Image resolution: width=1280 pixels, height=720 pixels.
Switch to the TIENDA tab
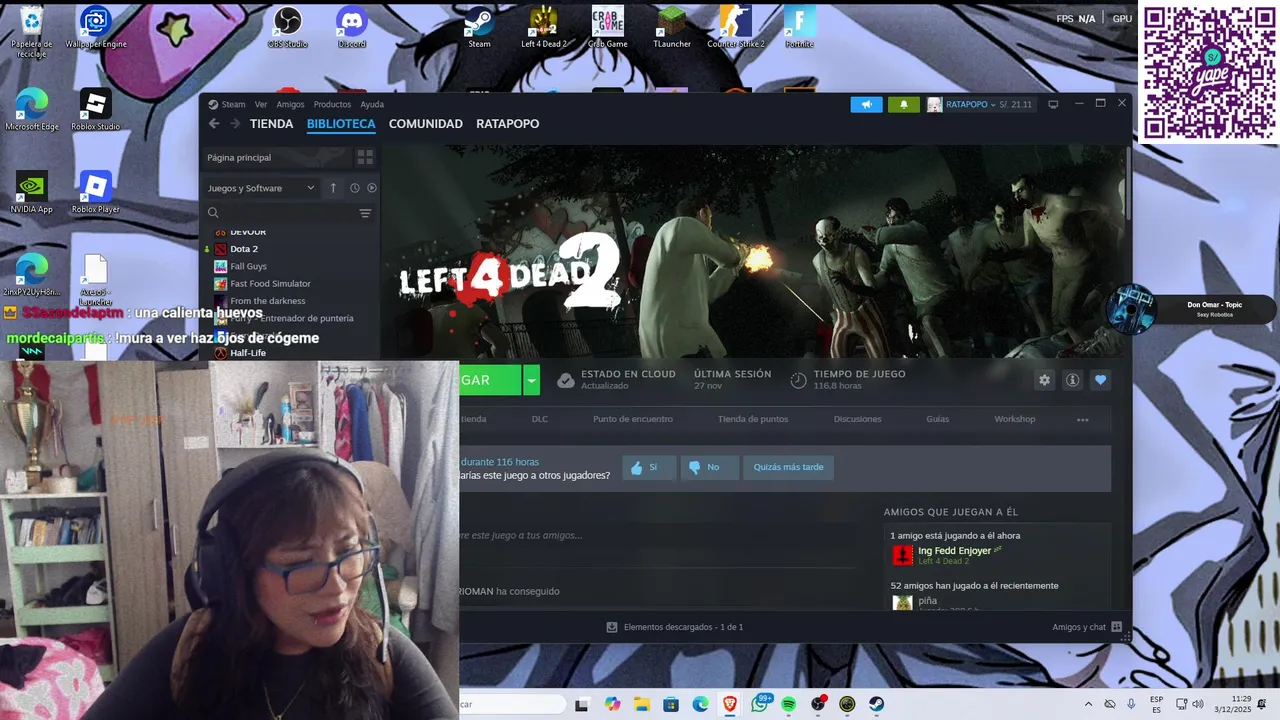point(271,124)
